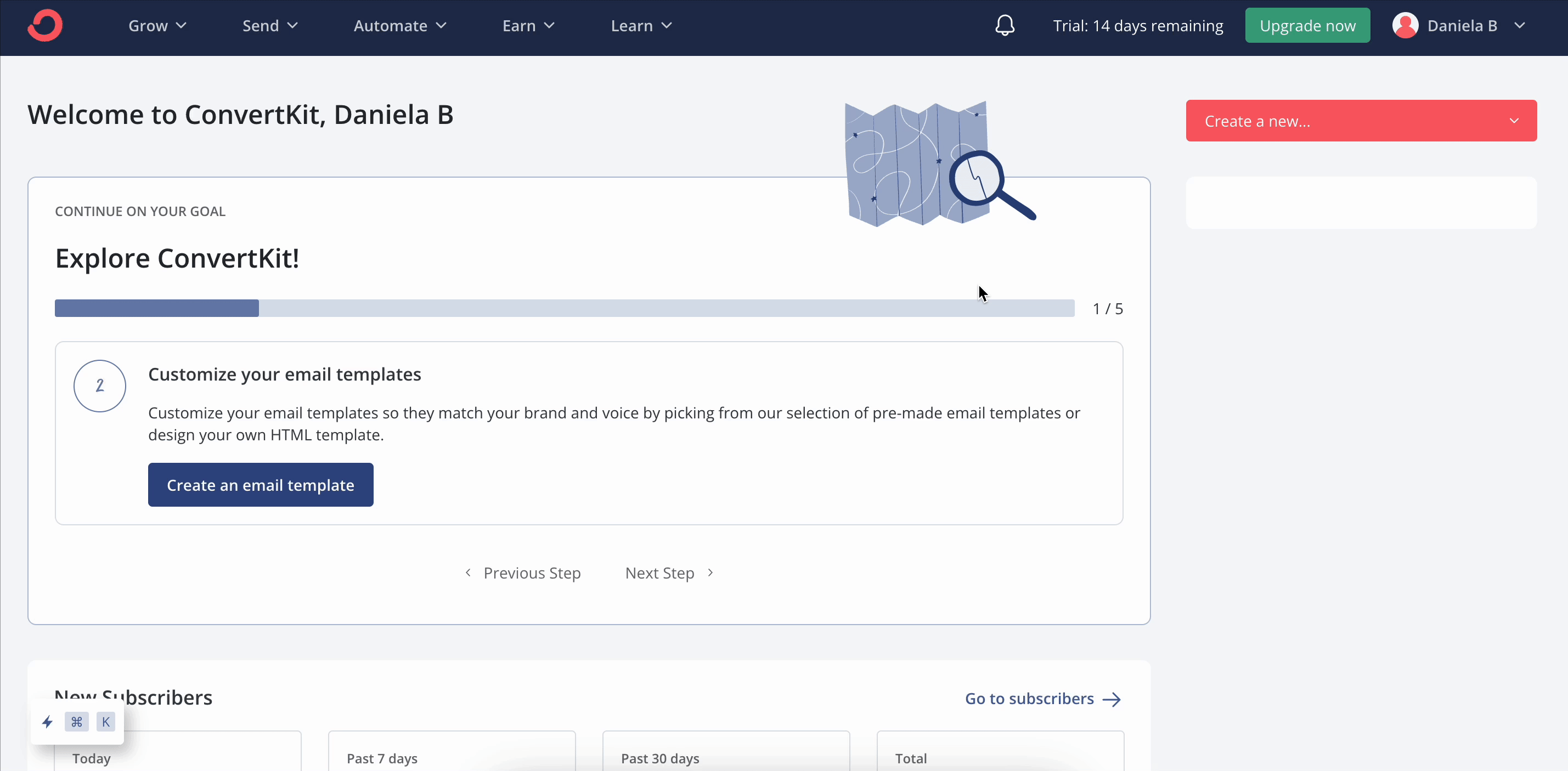Screen dimensions: 1568x771
Task: Click the arrow beside Go to subscribers
Action: pyautogui.click(x=1112, y=699)
